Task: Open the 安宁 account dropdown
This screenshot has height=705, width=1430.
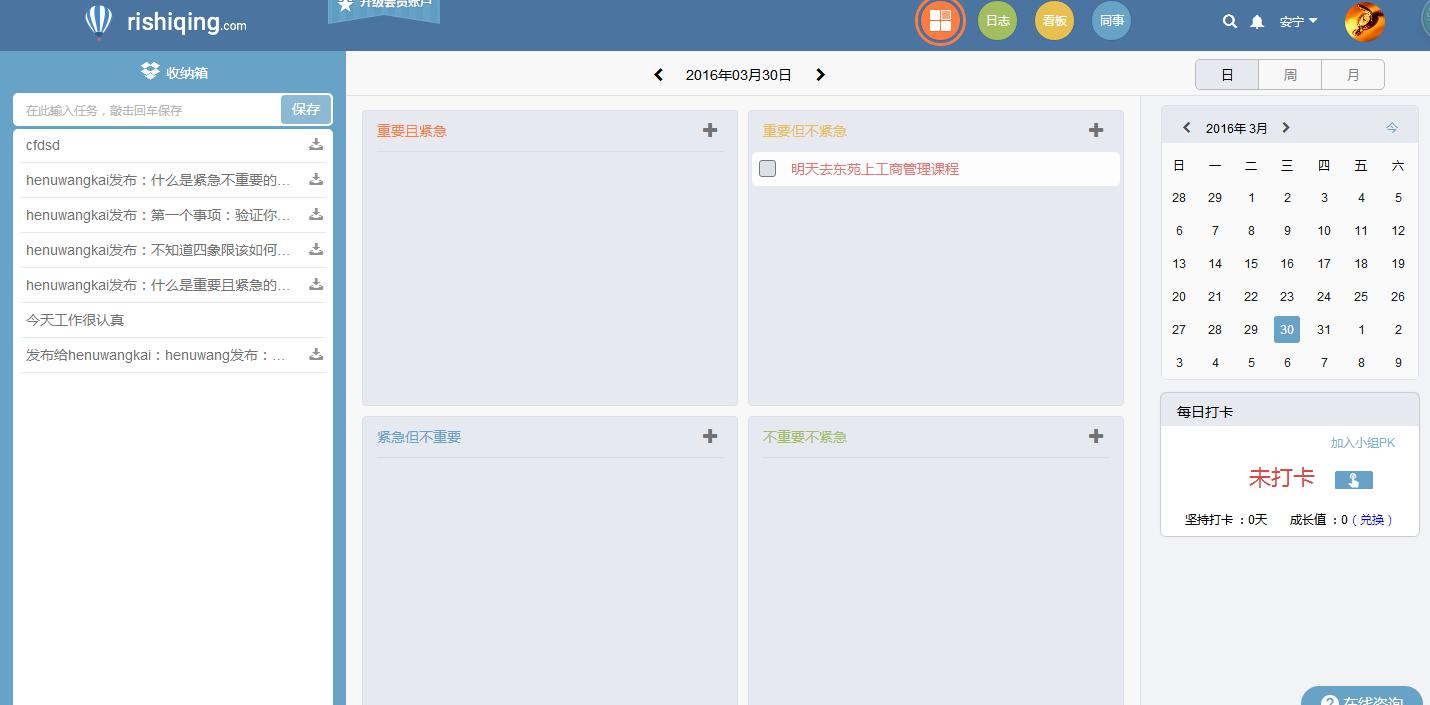Action: pyautogui.click(x=1298, y=20)
